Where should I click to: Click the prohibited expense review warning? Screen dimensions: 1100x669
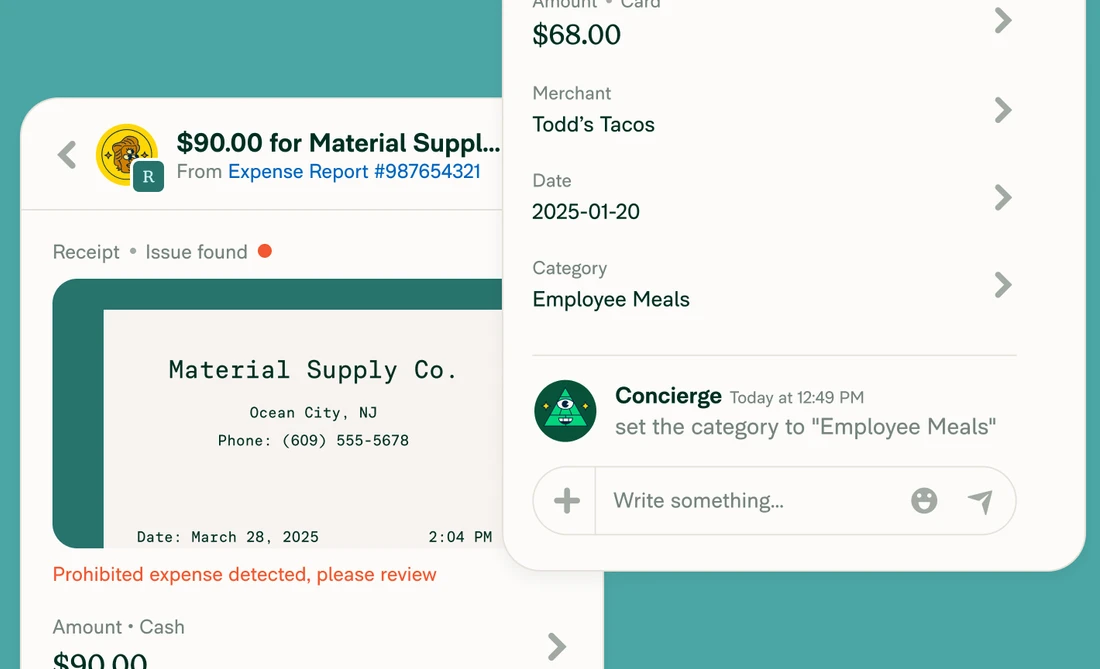243,574
